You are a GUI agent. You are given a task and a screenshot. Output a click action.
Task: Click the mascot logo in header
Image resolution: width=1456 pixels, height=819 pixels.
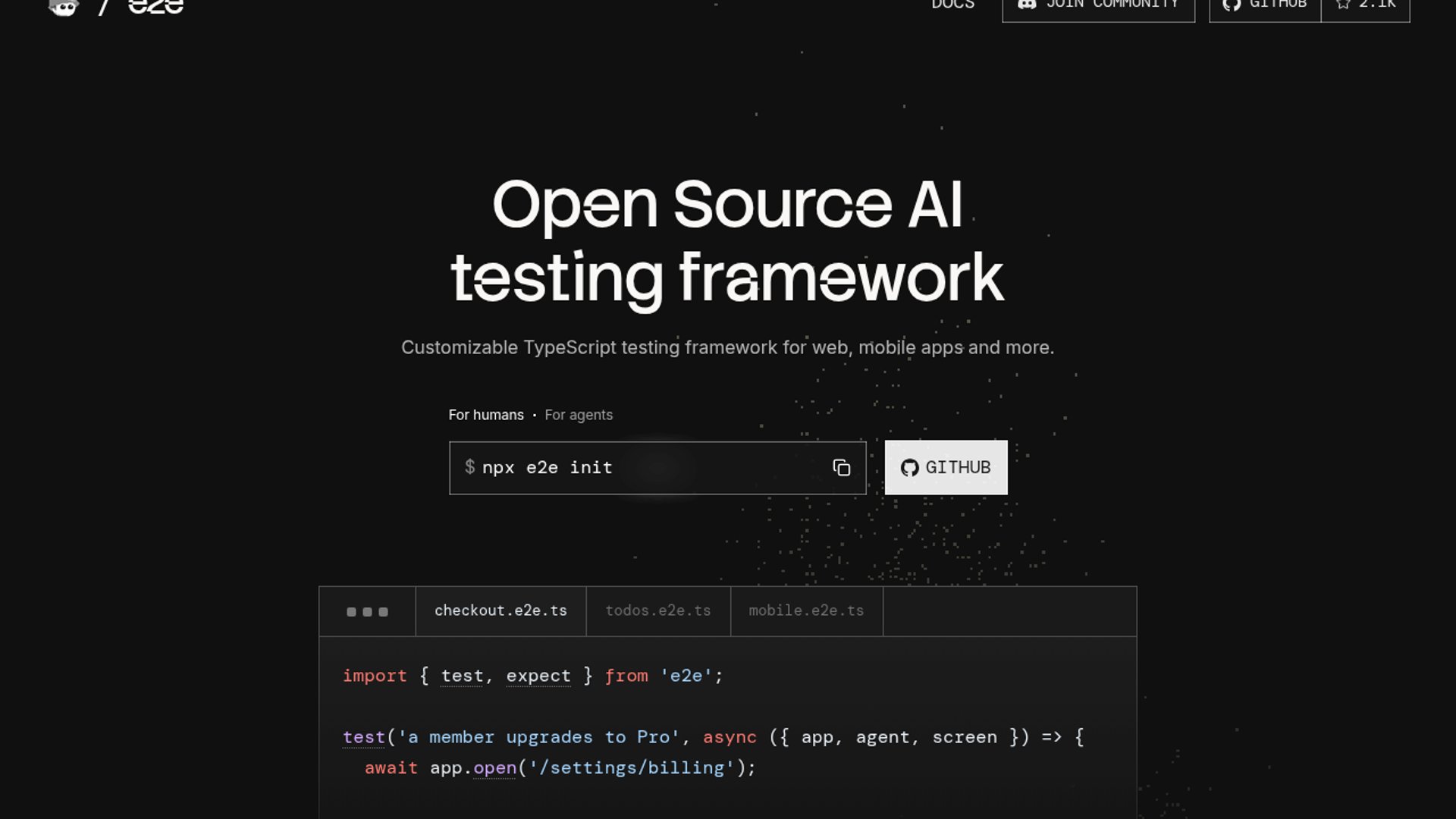64,8
